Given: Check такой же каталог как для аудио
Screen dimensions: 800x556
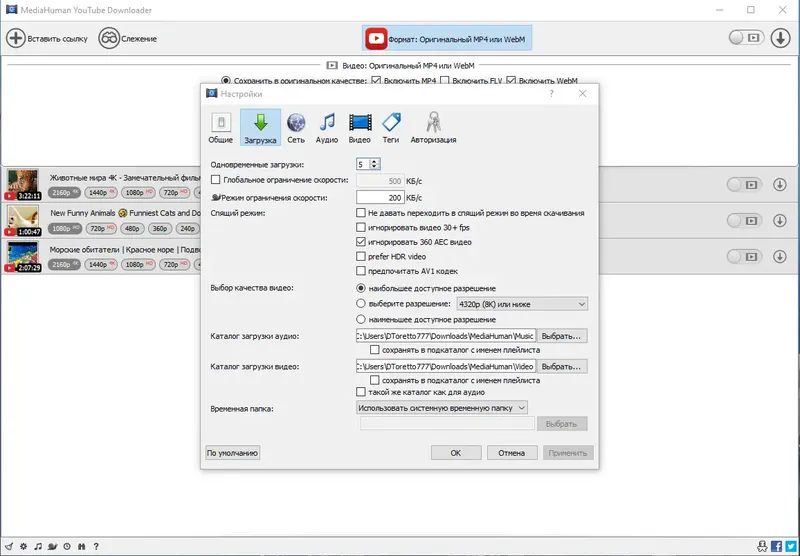Looking at the screenshot, I should 361,392.
